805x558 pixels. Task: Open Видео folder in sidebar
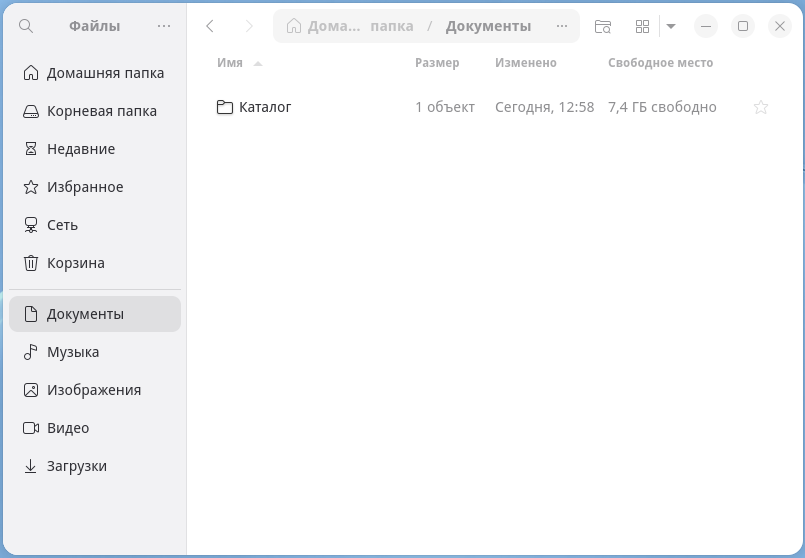[x=95, y=428]
